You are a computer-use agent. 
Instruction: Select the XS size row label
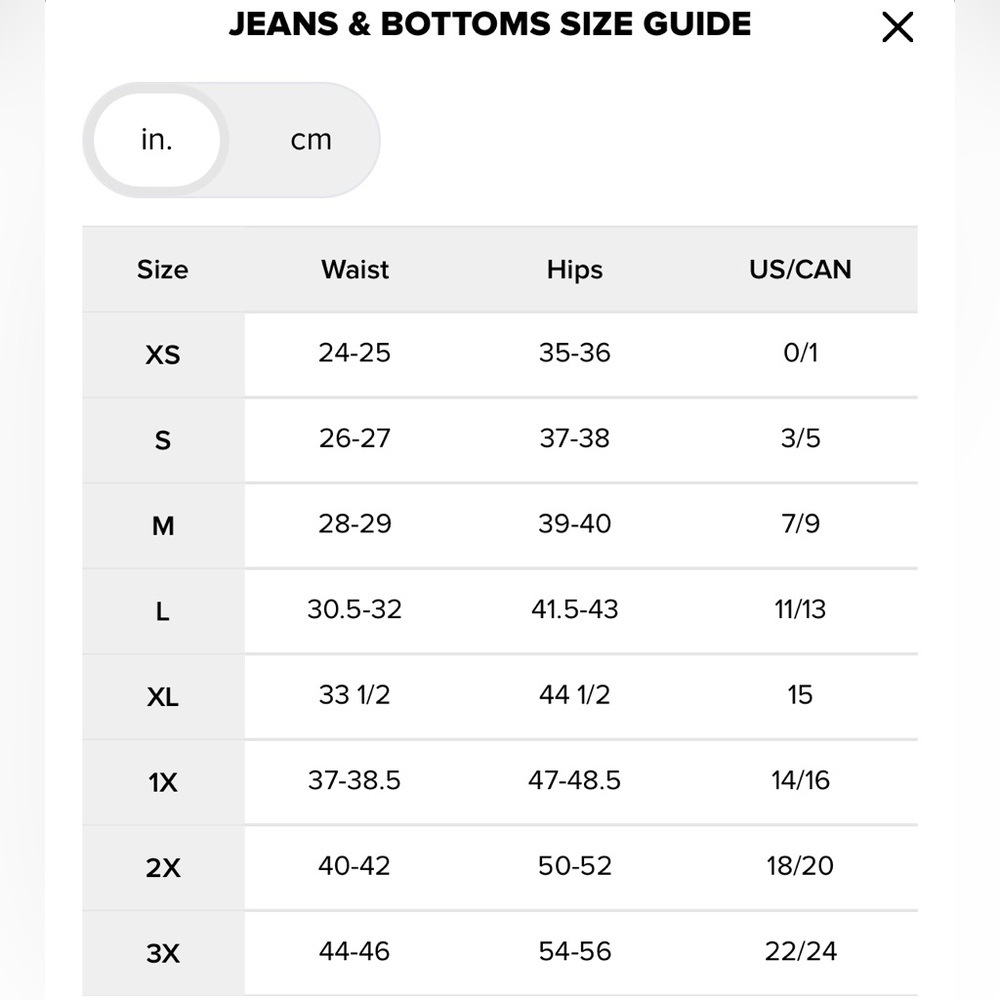coord(163,355)
